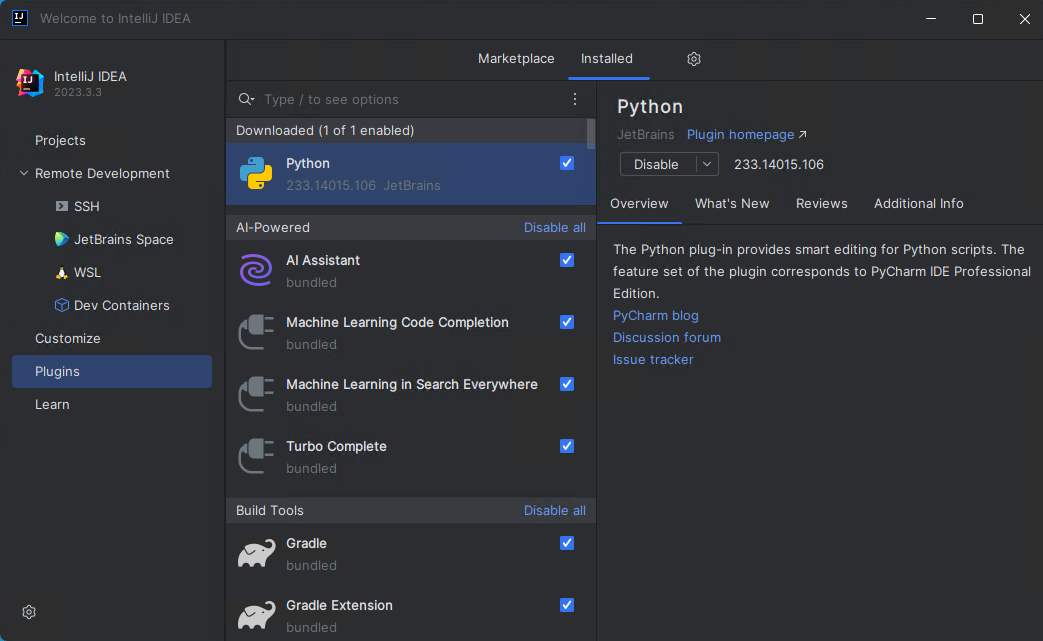
Task: Collapse the Remote Development section
Action: coord(24,173)
